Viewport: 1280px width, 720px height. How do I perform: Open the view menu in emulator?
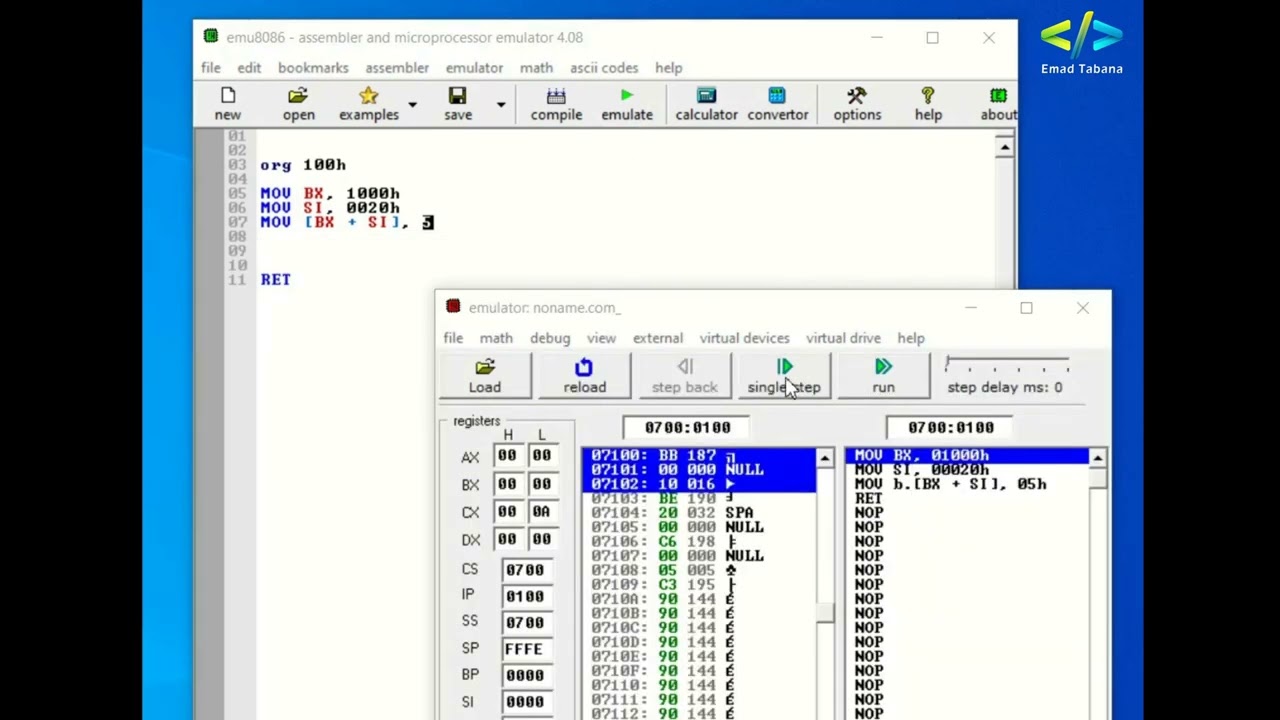[x=601, y=338]
